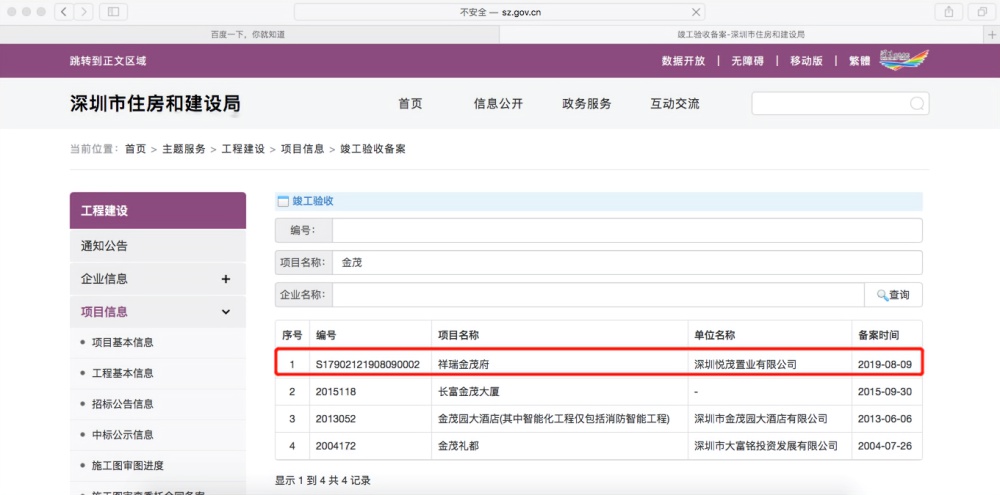Click project name 长富金茂大厦
Viewport: 1000px width, 495px height.
(469, 392)
